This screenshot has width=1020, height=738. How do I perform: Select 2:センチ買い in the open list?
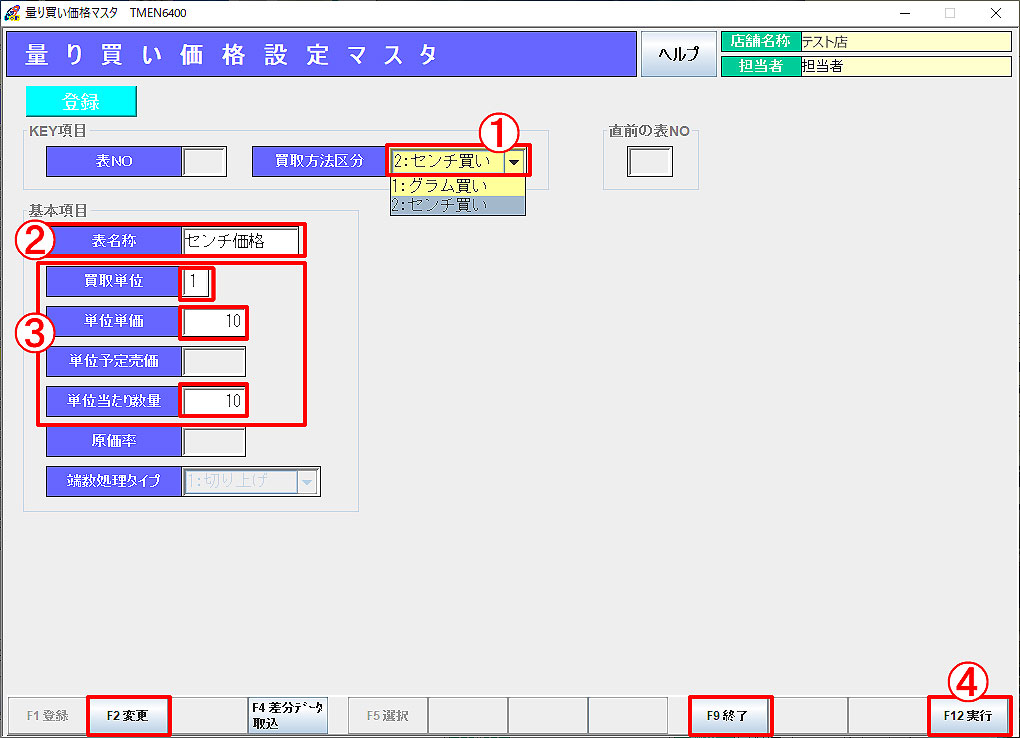[x=457, y=205]
